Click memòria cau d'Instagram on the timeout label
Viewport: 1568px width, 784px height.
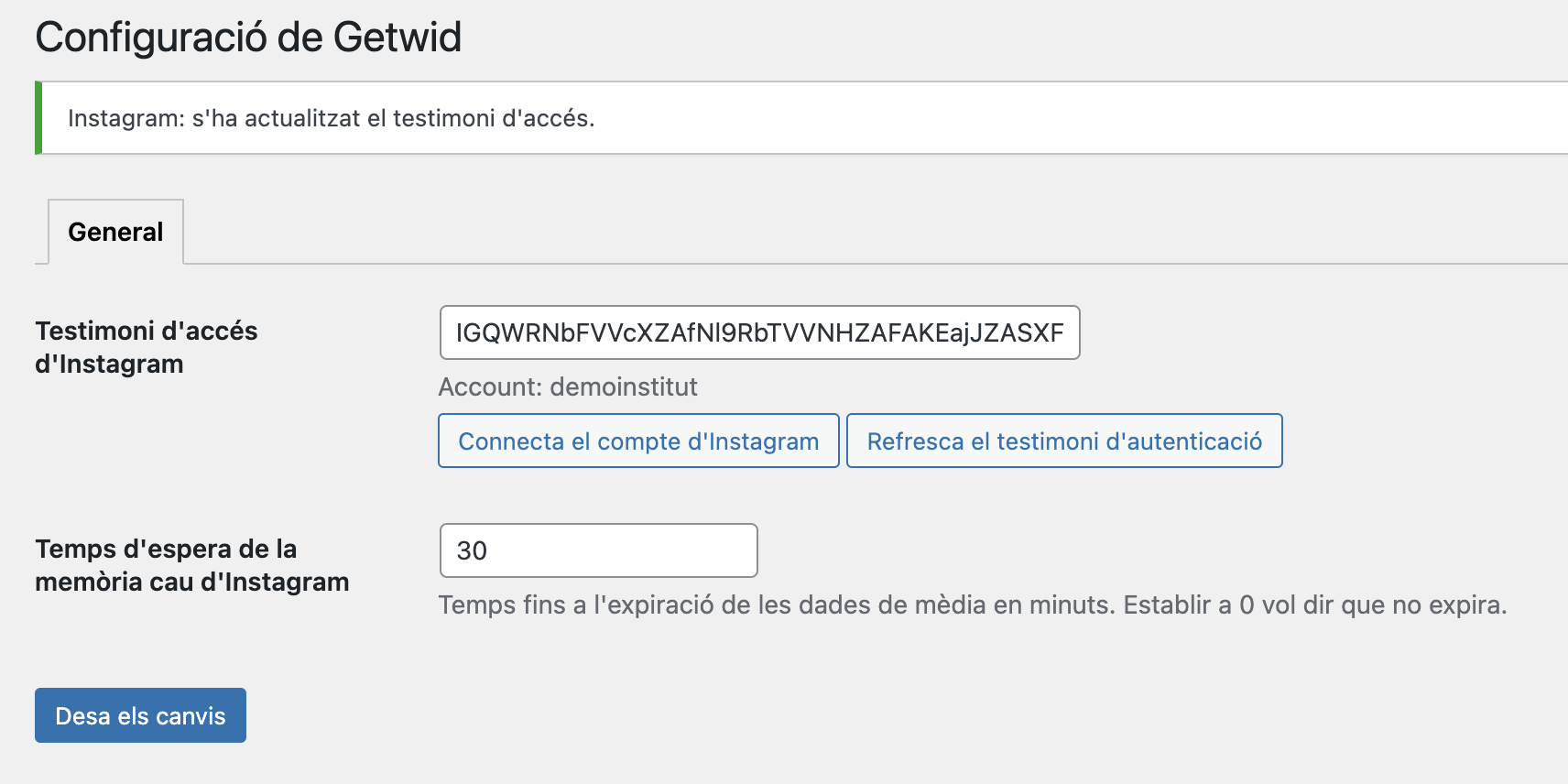[191, 582]
